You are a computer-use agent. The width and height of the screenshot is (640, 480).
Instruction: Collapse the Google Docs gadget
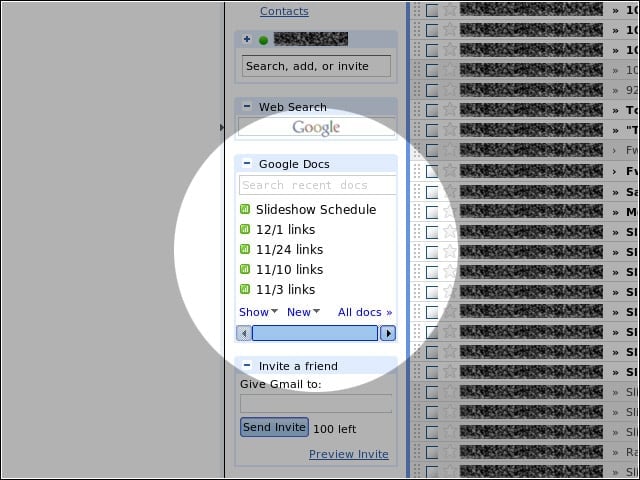click(x=247, y=163)
